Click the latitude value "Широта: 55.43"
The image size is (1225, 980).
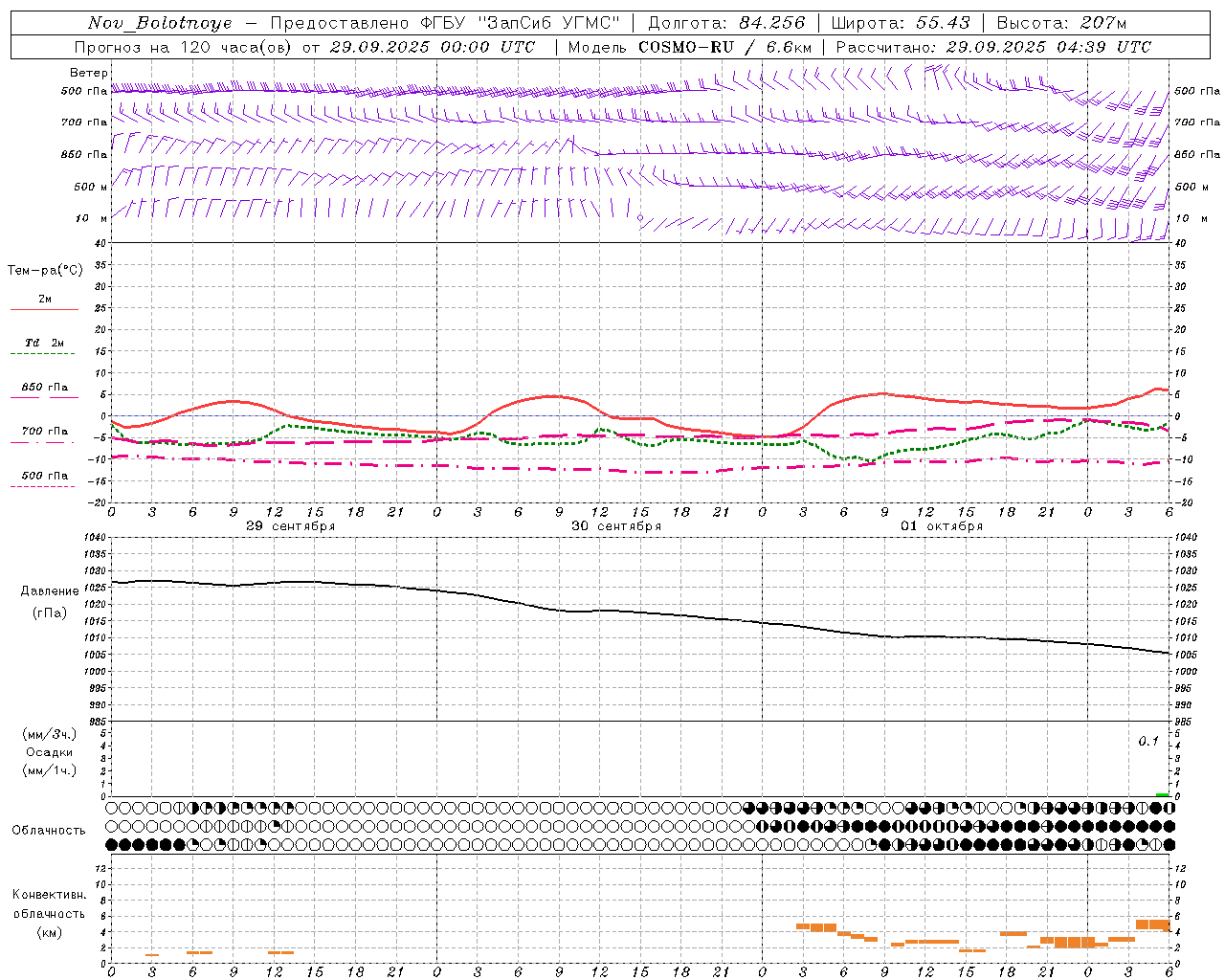pos(901,23)
